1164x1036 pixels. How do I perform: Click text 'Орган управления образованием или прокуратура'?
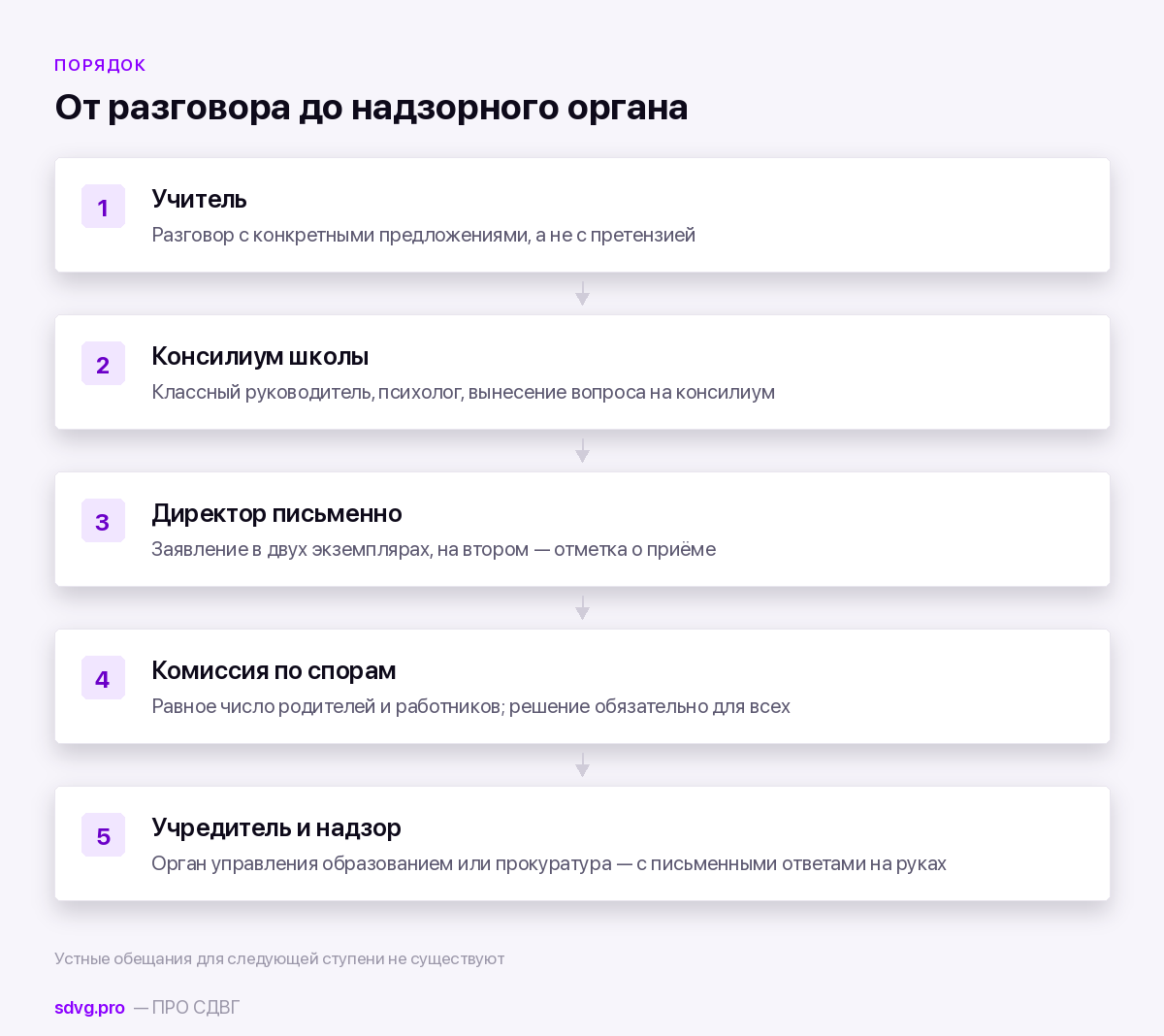point(381,863)
